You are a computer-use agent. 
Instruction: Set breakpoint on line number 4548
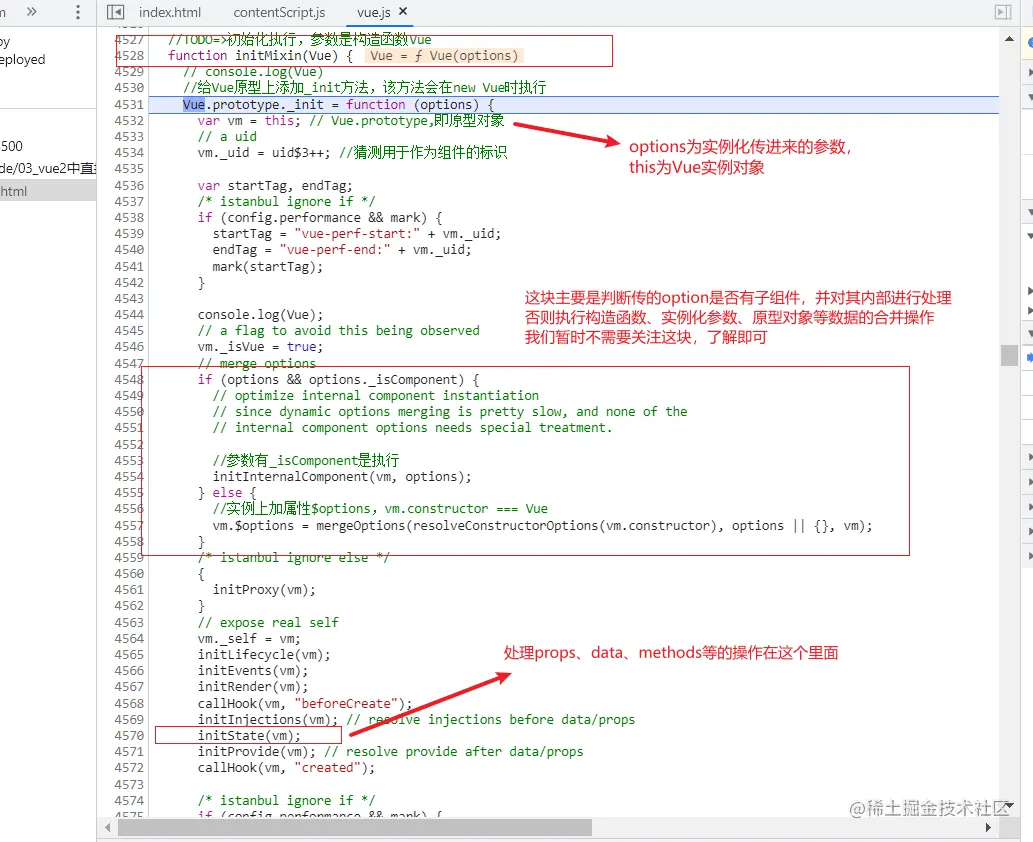tap(128, 379)
